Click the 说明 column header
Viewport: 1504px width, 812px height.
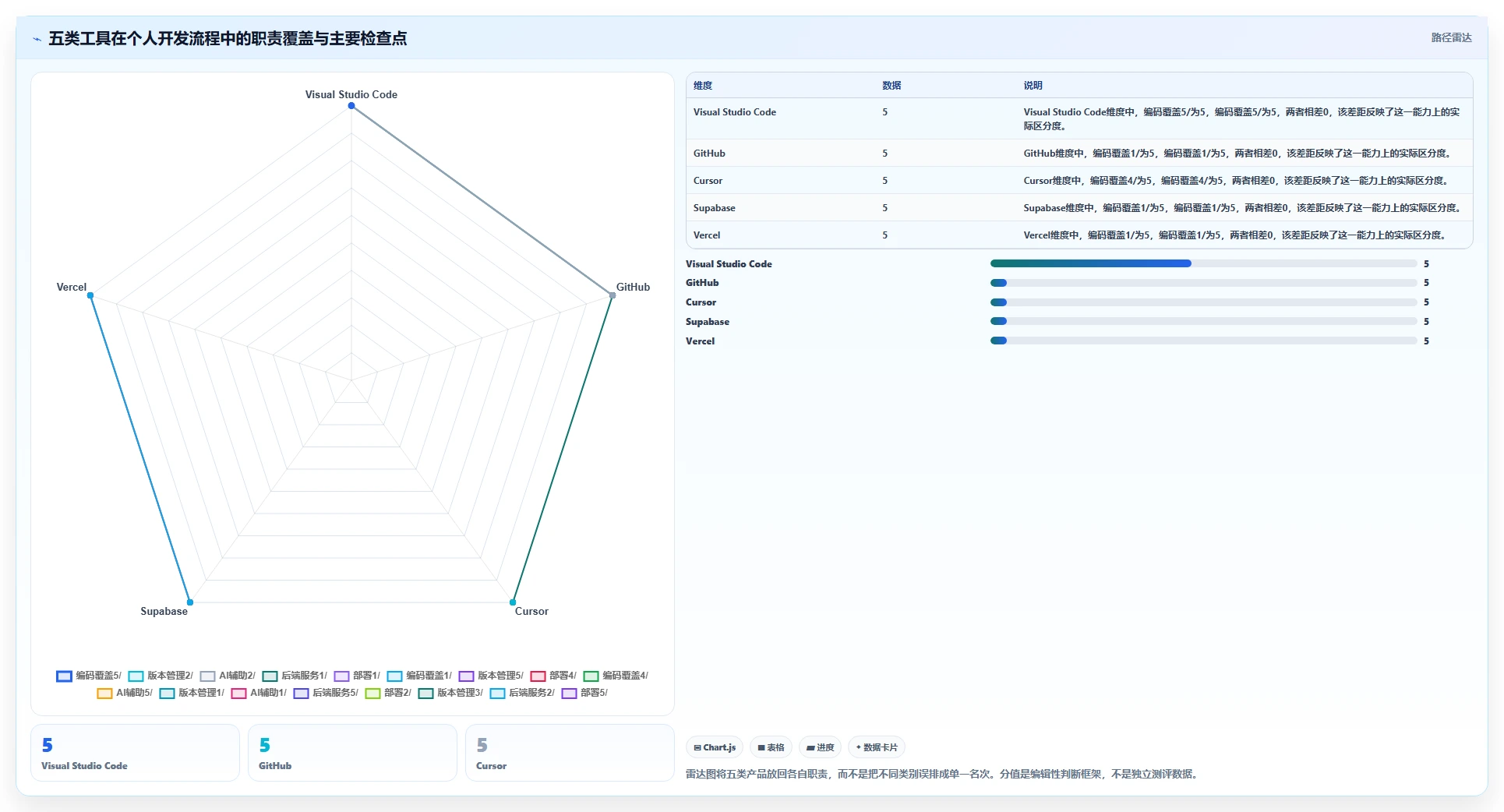point(1033,86)
